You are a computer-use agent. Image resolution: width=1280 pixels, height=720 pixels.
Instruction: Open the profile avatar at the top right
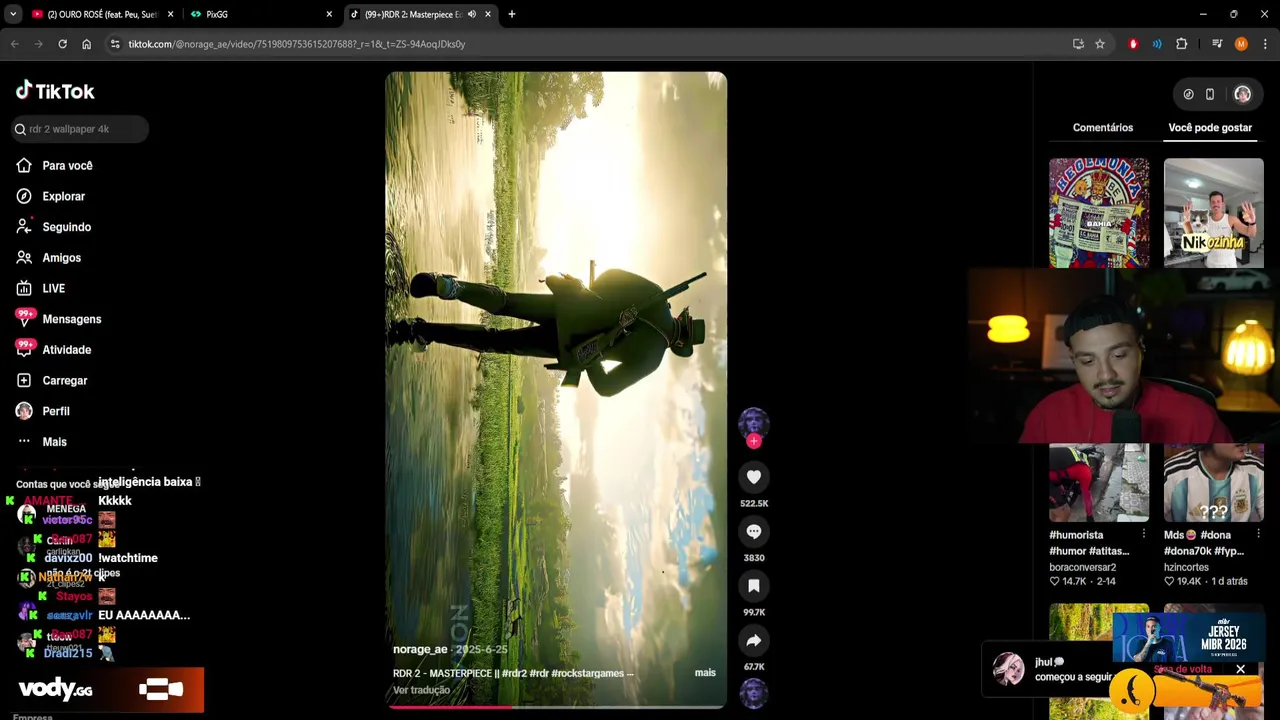coord(1242,94)
